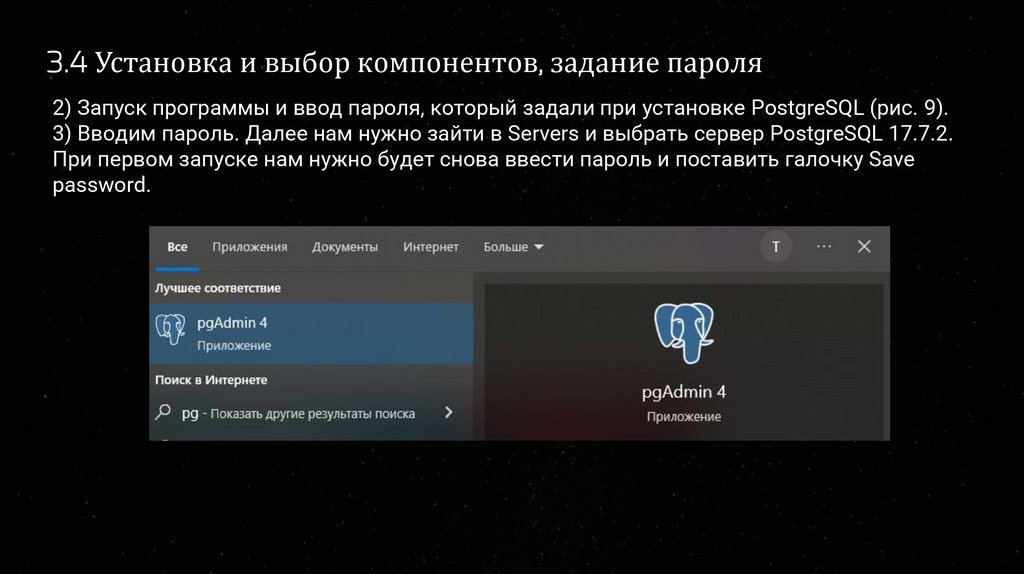Click the Лучшее соответствие heading
The width and height of the screenshot is (1024, 574).
coord(218,288)
